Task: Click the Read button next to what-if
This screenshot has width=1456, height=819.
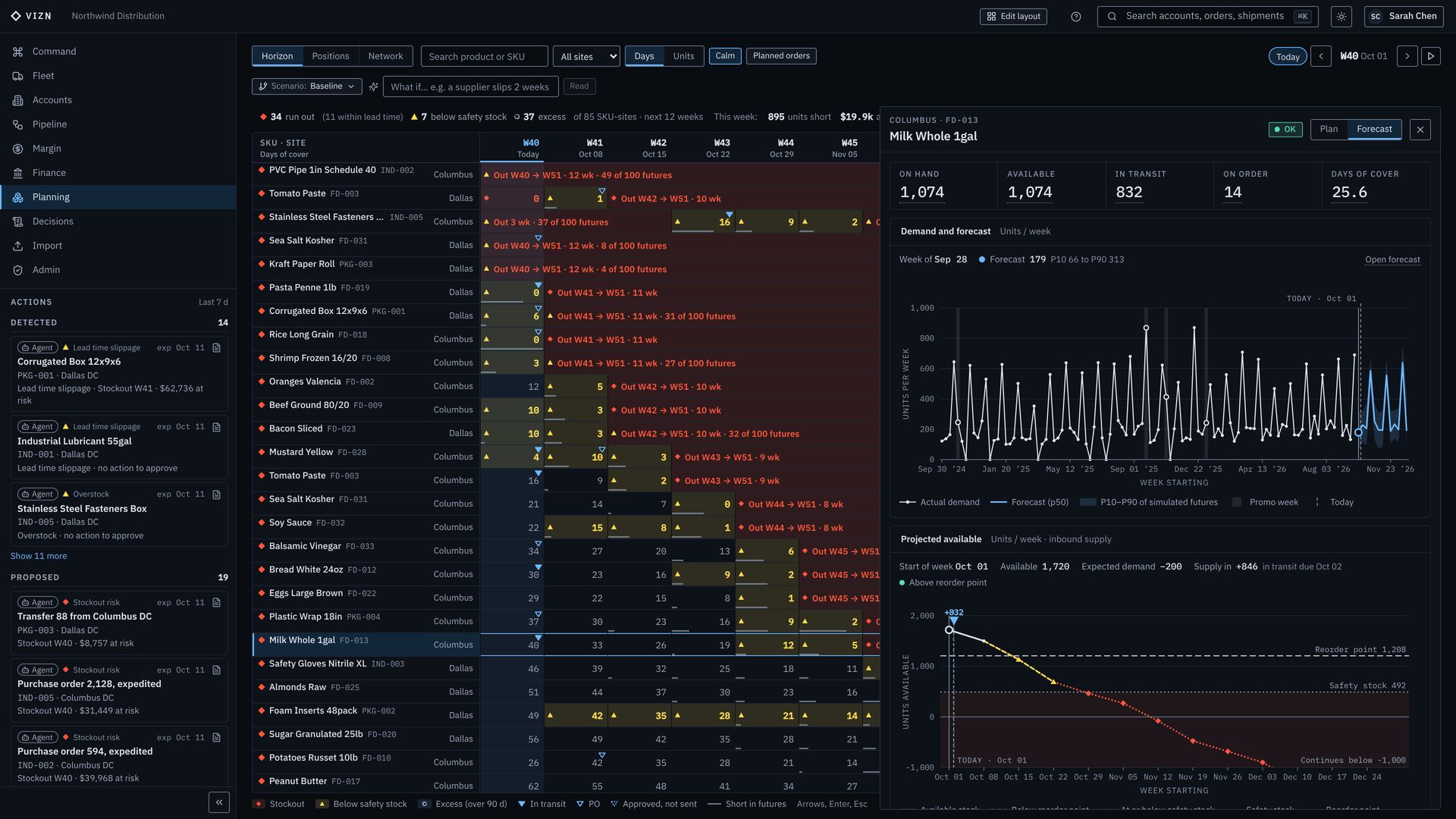Action: (579, 86)
